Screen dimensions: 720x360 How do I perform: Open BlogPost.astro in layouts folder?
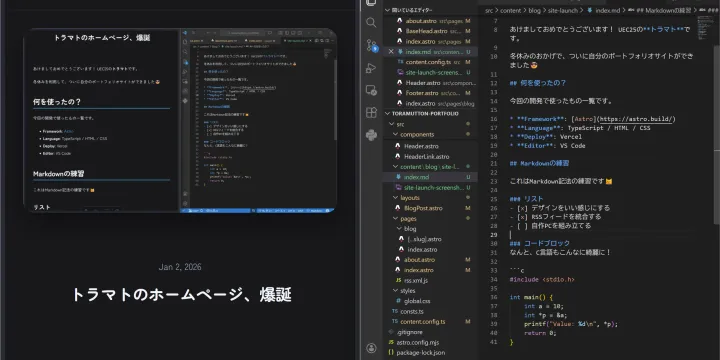pyautogui.click(x=423, y=208)
